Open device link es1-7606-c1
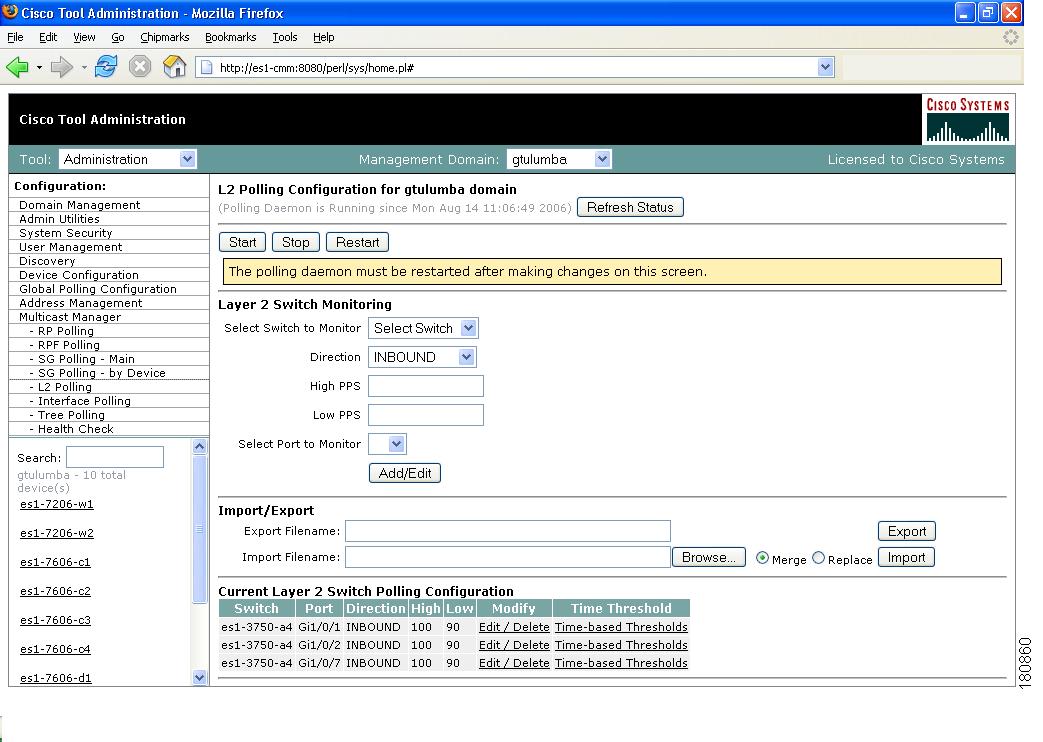 (55, 562)
